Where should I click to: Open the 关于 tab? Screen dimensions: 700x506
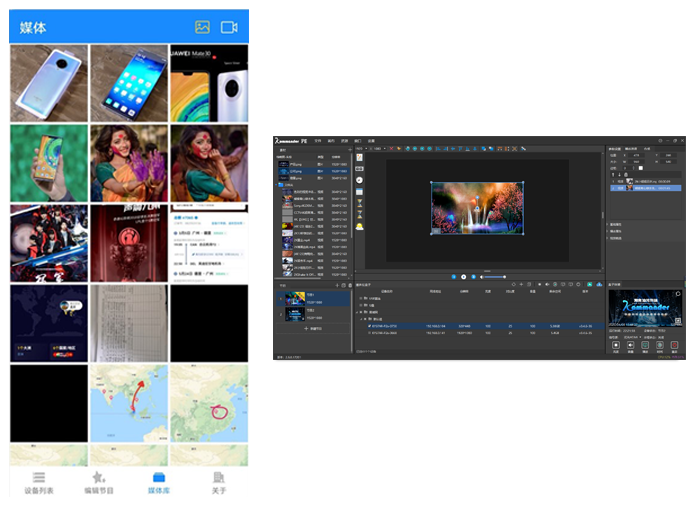219,482
